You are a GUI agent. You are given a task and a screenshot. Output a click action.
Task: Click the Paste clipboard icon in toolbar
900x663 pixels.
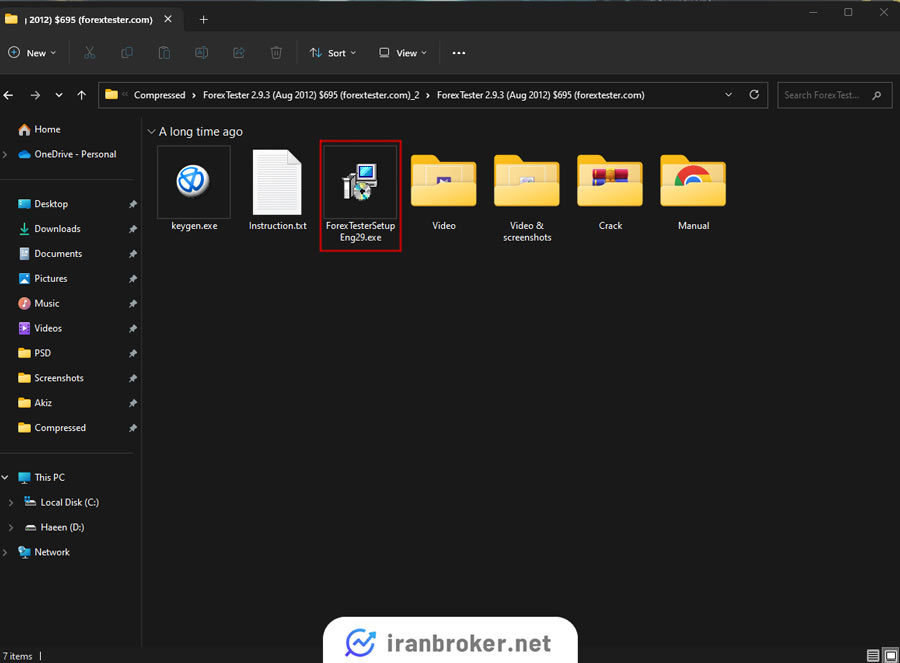click(164, 53)
